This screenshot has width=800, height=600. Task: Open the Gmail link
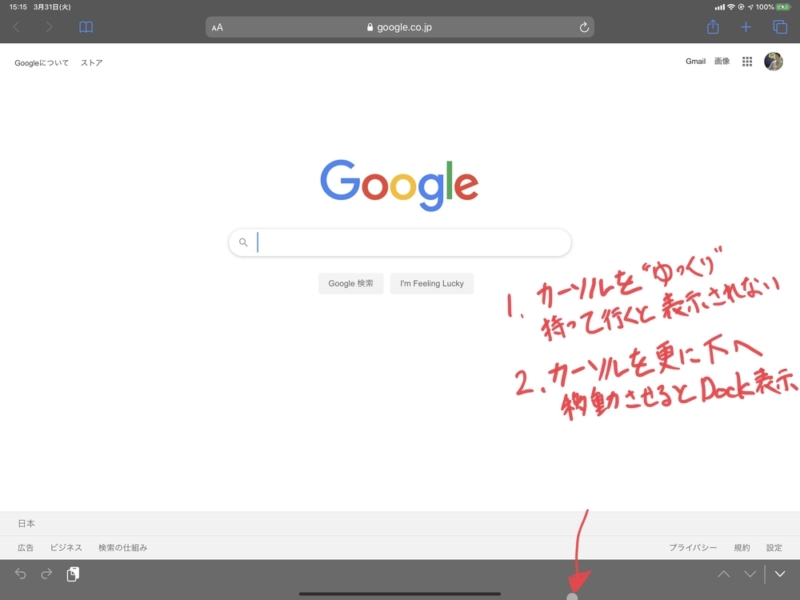click(695, 61)
